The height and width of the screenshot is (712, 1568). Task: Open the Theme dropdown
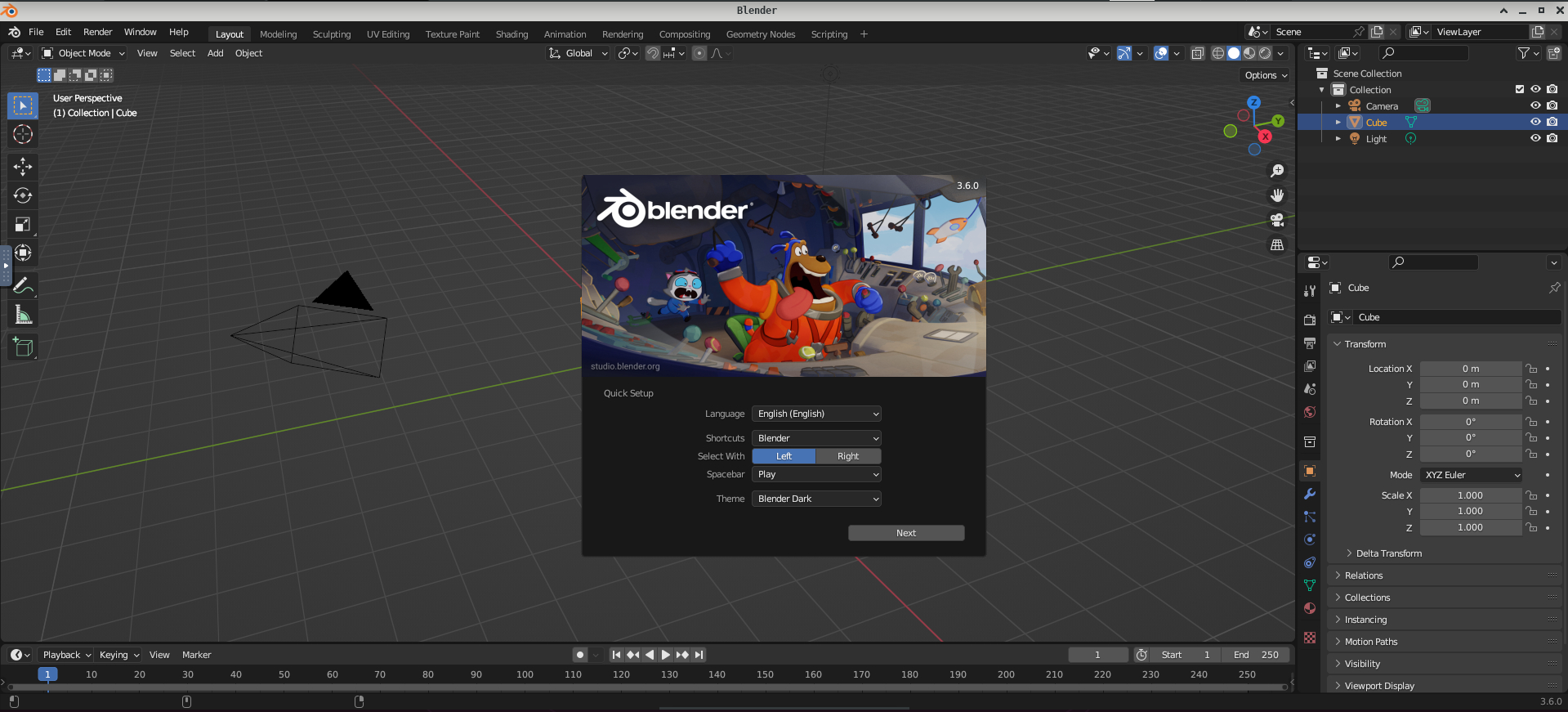pyautogui.click(x=816, y=499)
